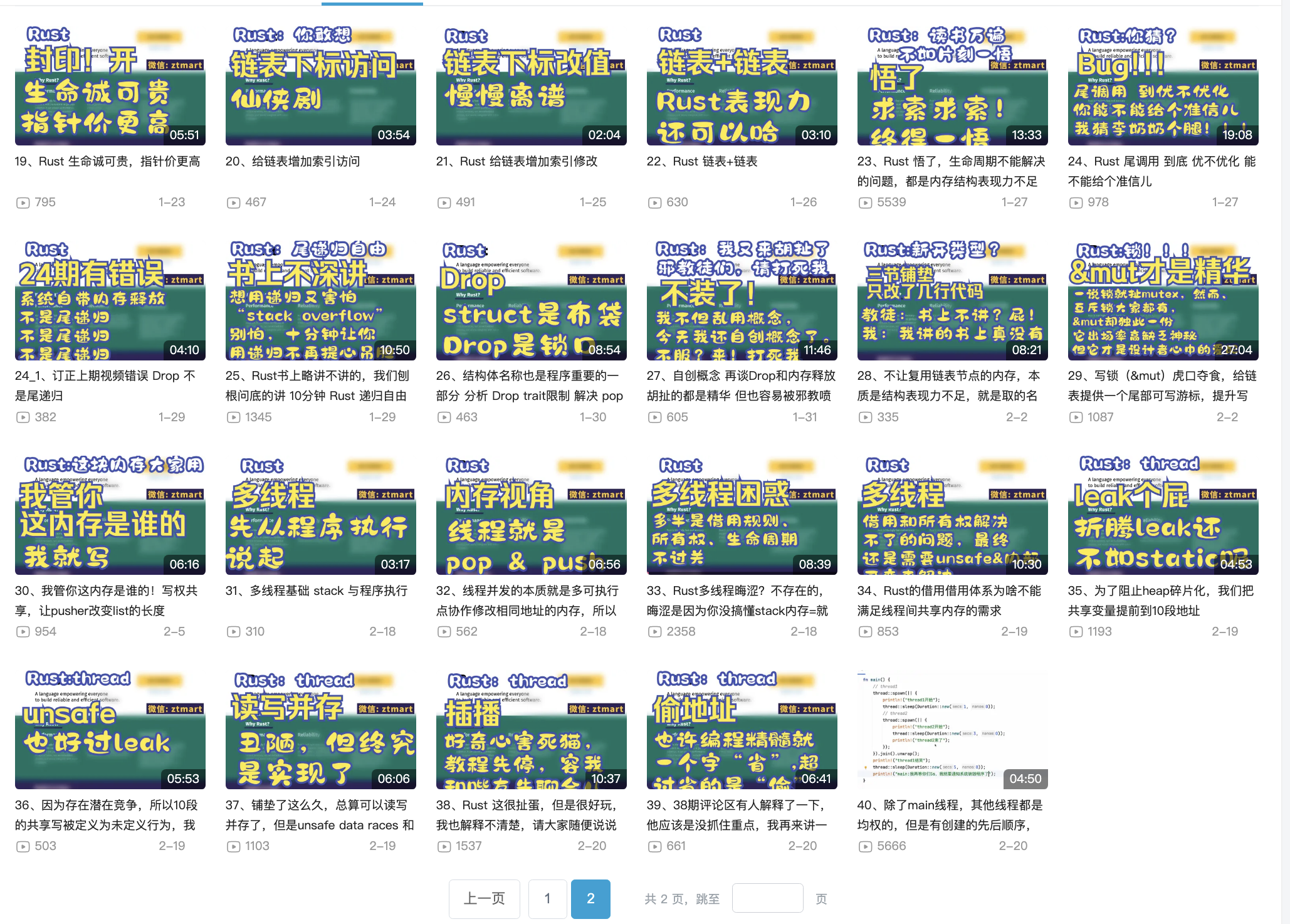This screenshot has height=924, width=1290.
Task: Click play-count icon under video 19 (795 plays)
Action: point(23,202)
